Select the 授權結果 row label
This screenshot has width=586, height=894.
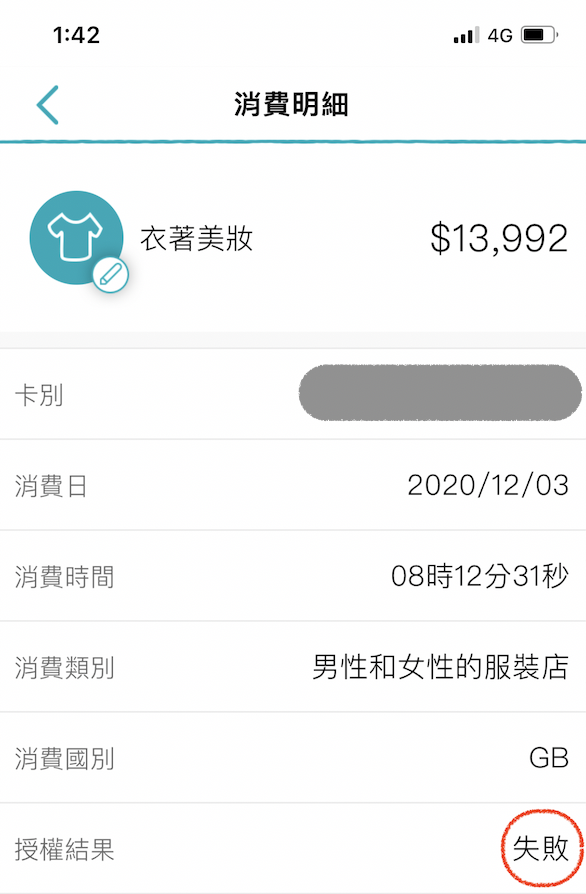(64, 850)
